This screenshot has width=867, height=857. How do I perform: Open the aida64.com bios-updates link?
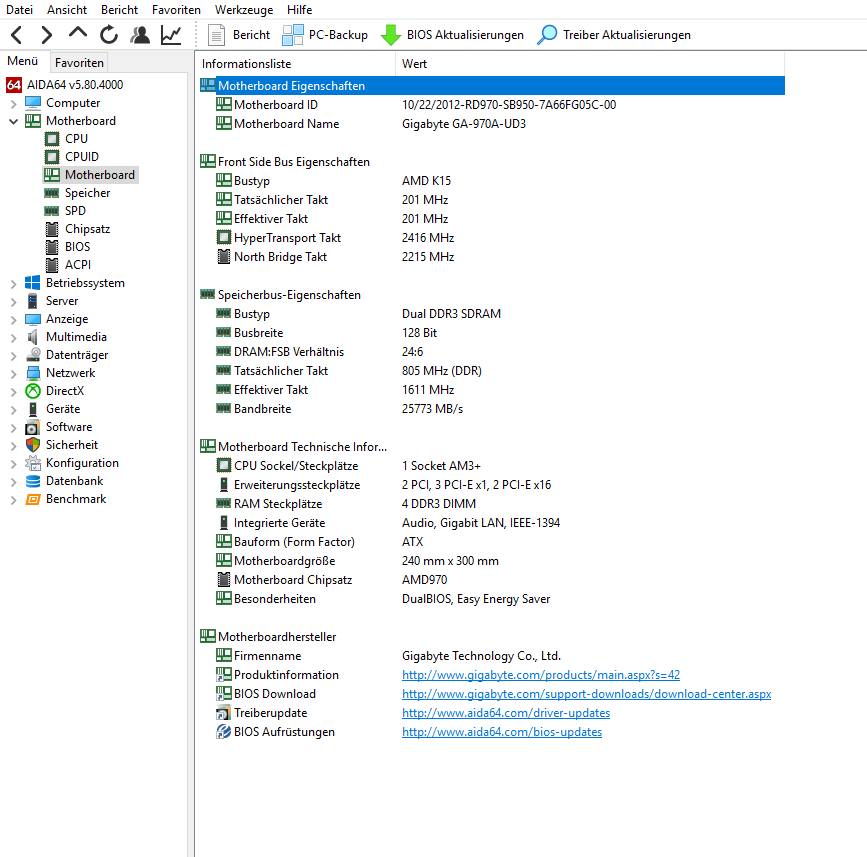502,731
